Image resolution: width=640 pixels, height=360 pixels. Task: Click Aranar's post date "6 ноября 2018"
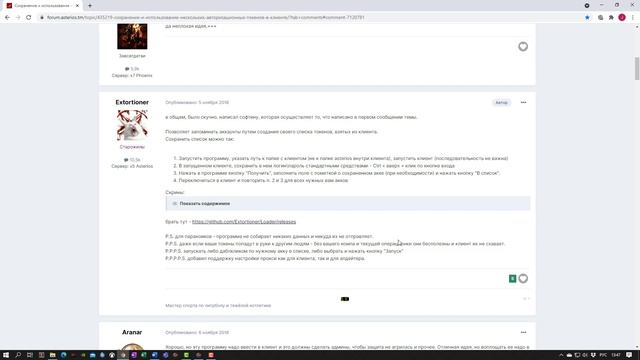point(213,332)
